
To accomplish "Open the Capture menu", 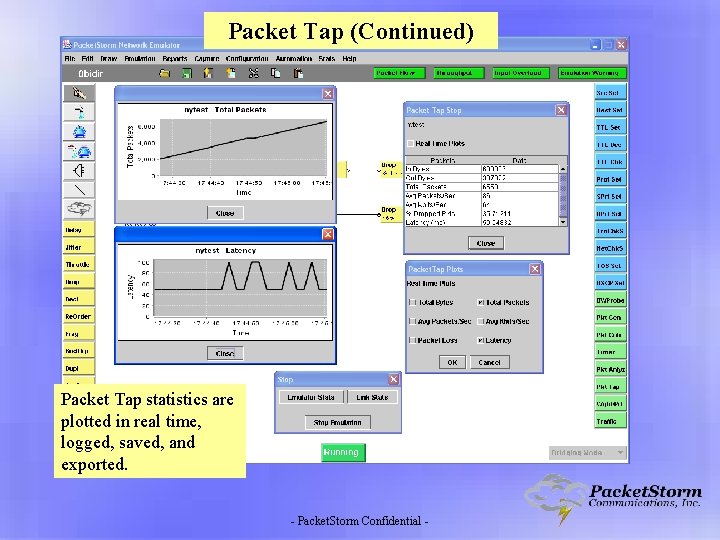I will point(207,58).
